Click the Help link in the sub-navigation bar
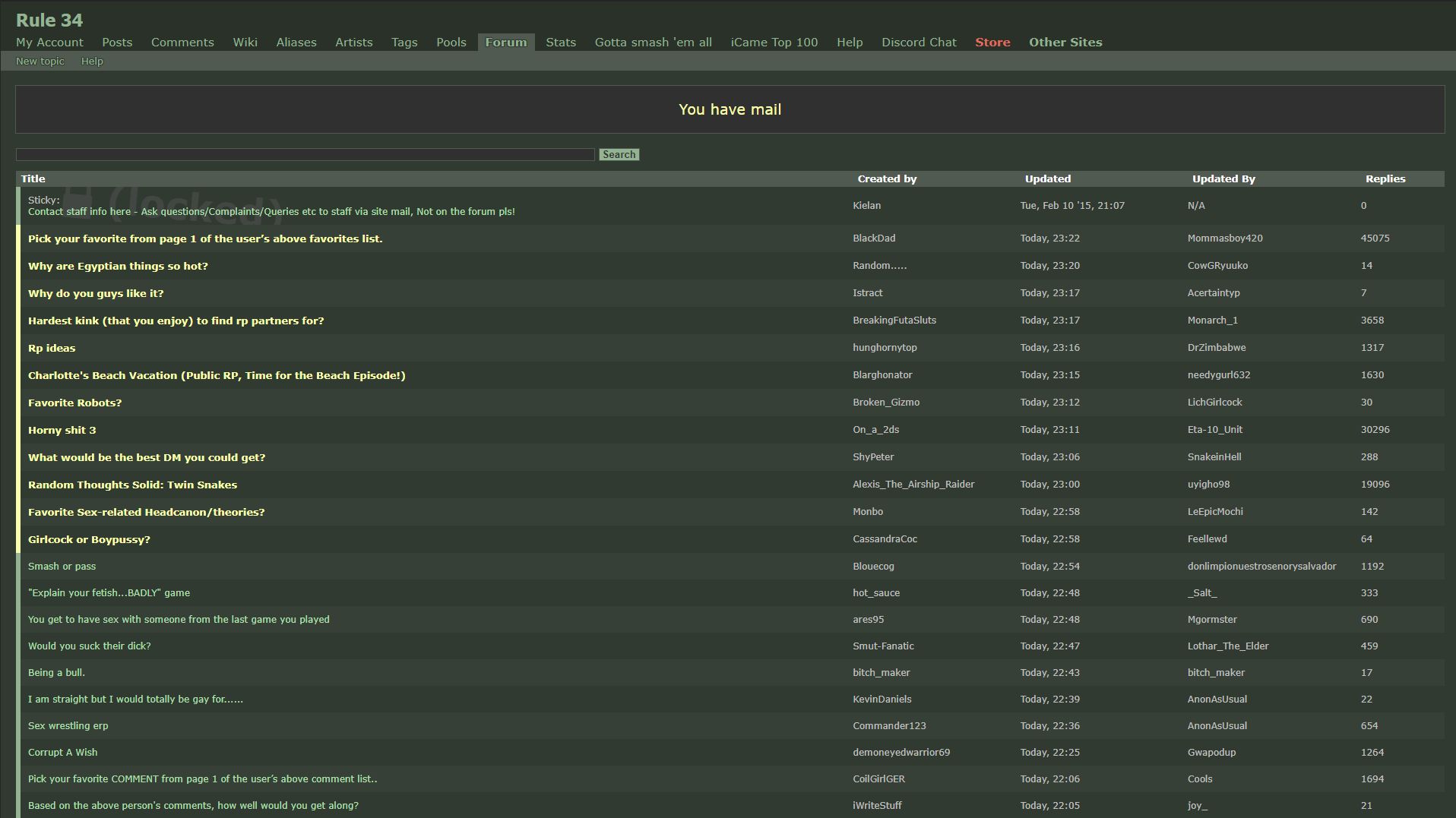1456x818 pixels. pyautogui.click(x=92, y=62)
